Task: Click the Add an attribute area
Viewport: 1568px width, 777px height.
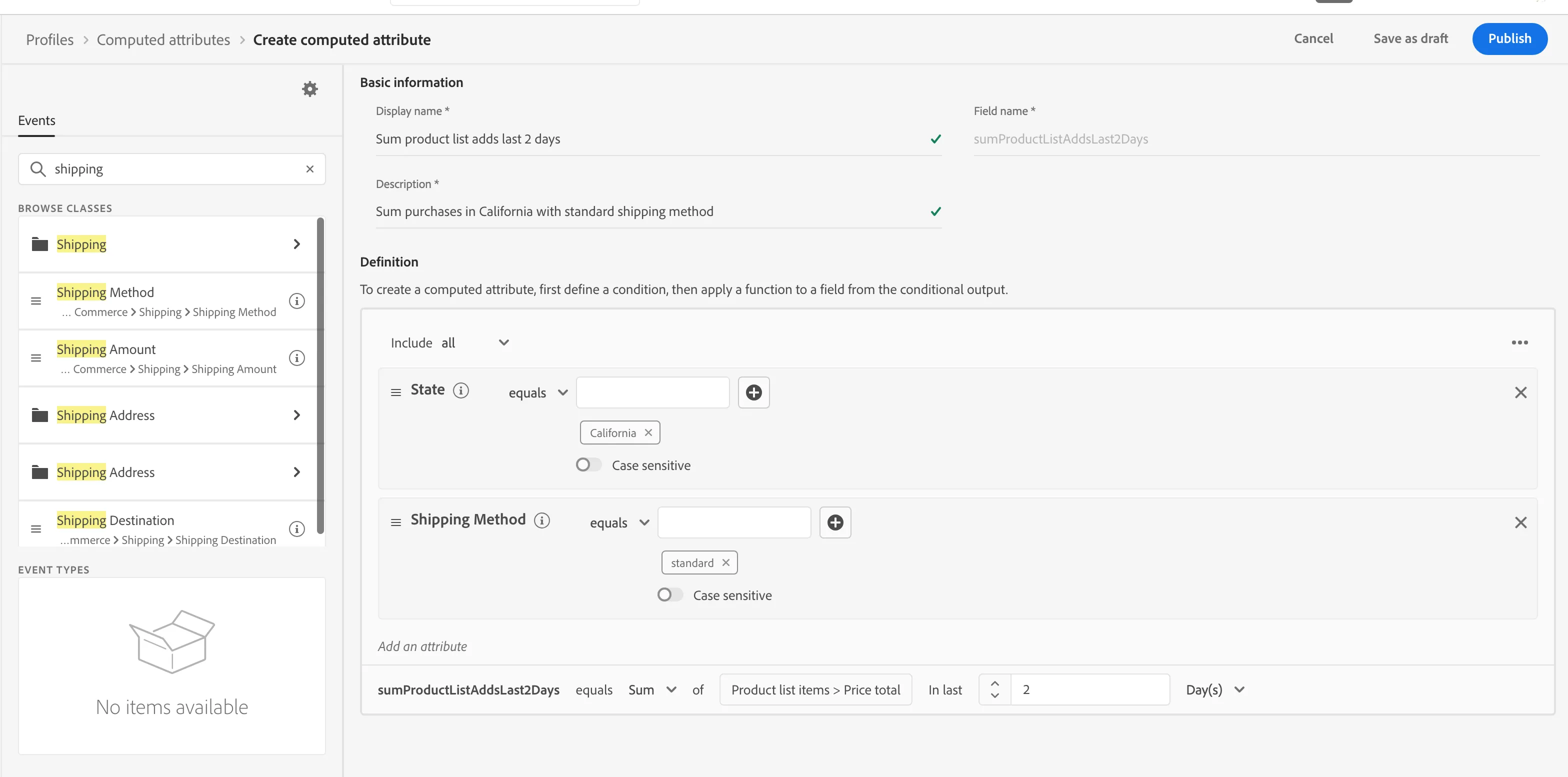Action: 422,646
